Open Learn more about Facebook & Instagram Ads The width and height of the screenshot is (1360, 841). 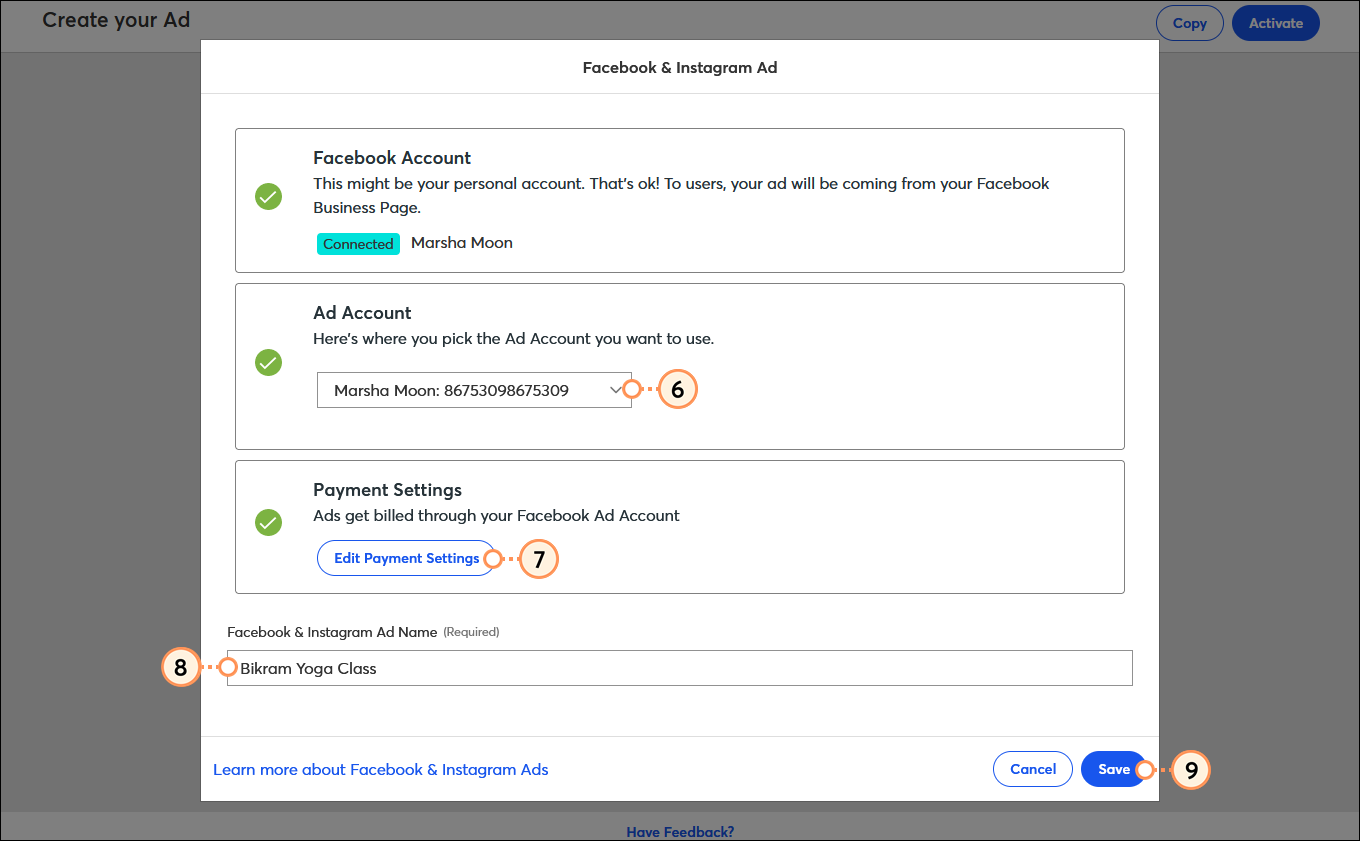coord(381,770)
